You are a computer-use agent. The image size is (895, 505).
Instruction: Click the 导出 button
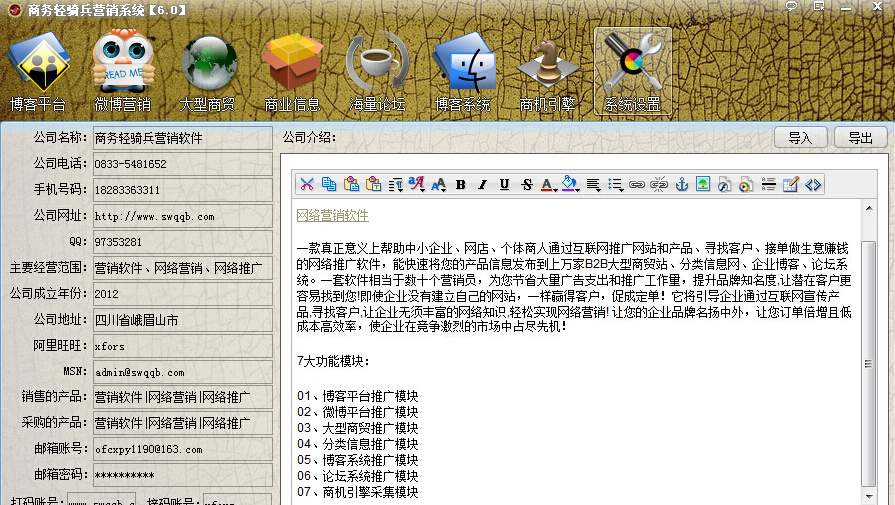coord(861,138)
